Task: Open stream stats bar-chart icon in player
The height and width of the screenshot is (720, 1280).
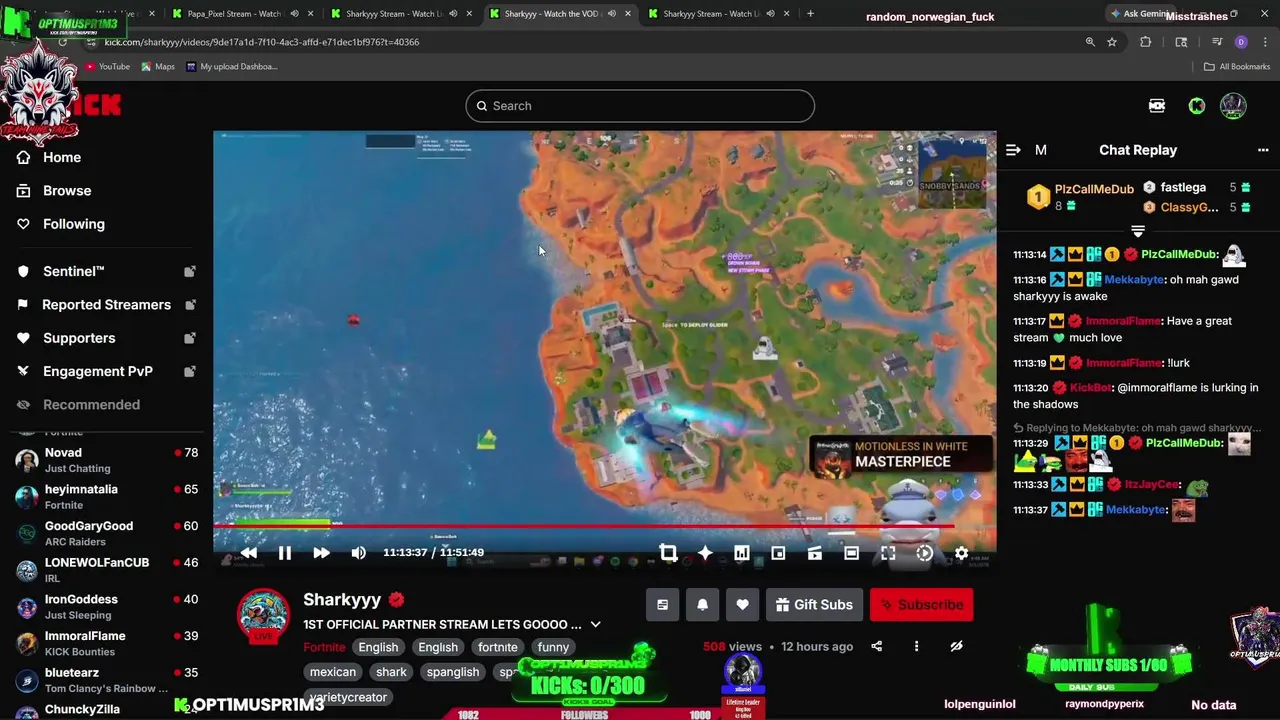Action: (x=741, y=553)
